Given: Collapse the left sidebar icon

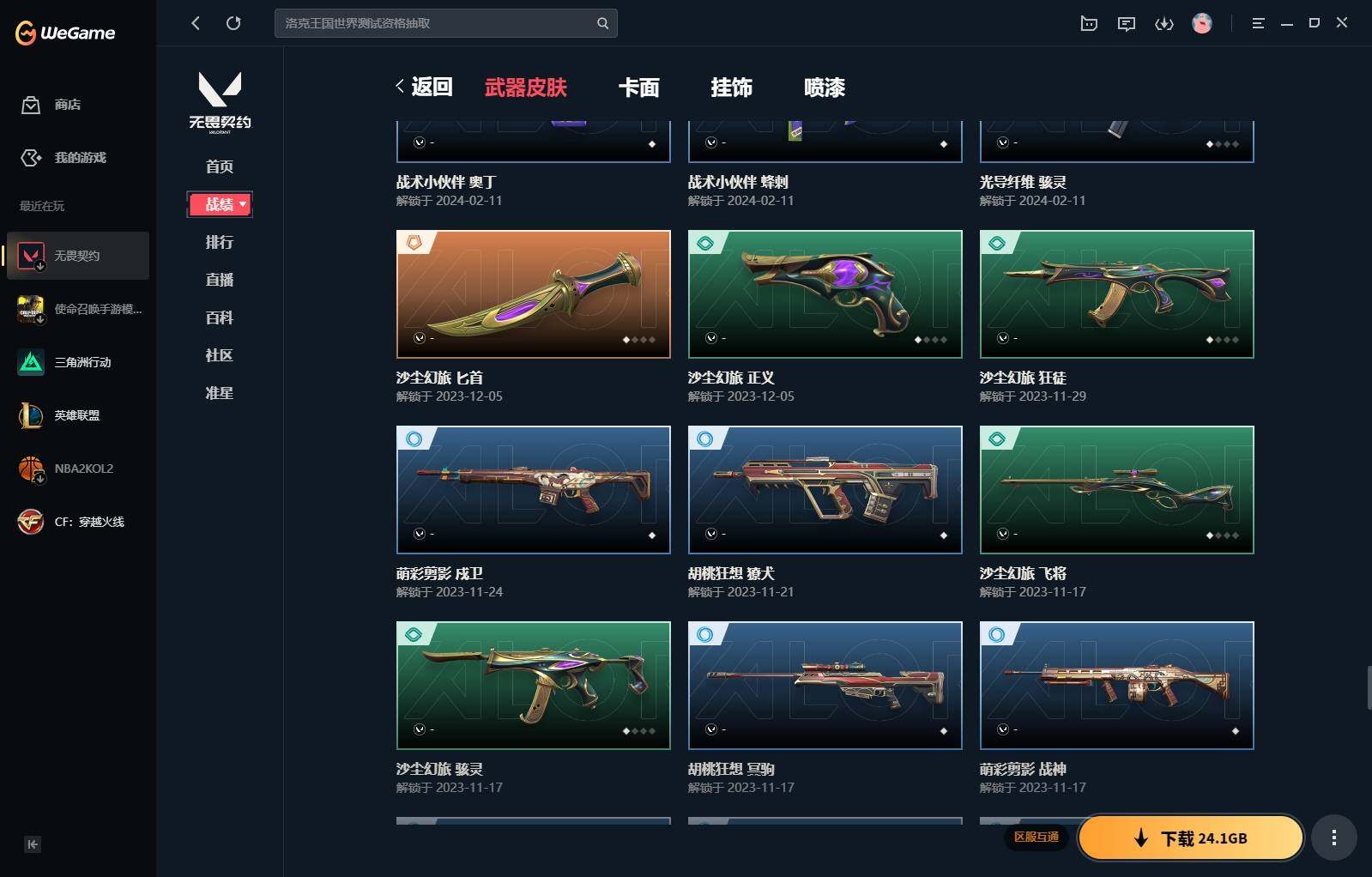Looking at the screenshot, I should pos(33,844).
